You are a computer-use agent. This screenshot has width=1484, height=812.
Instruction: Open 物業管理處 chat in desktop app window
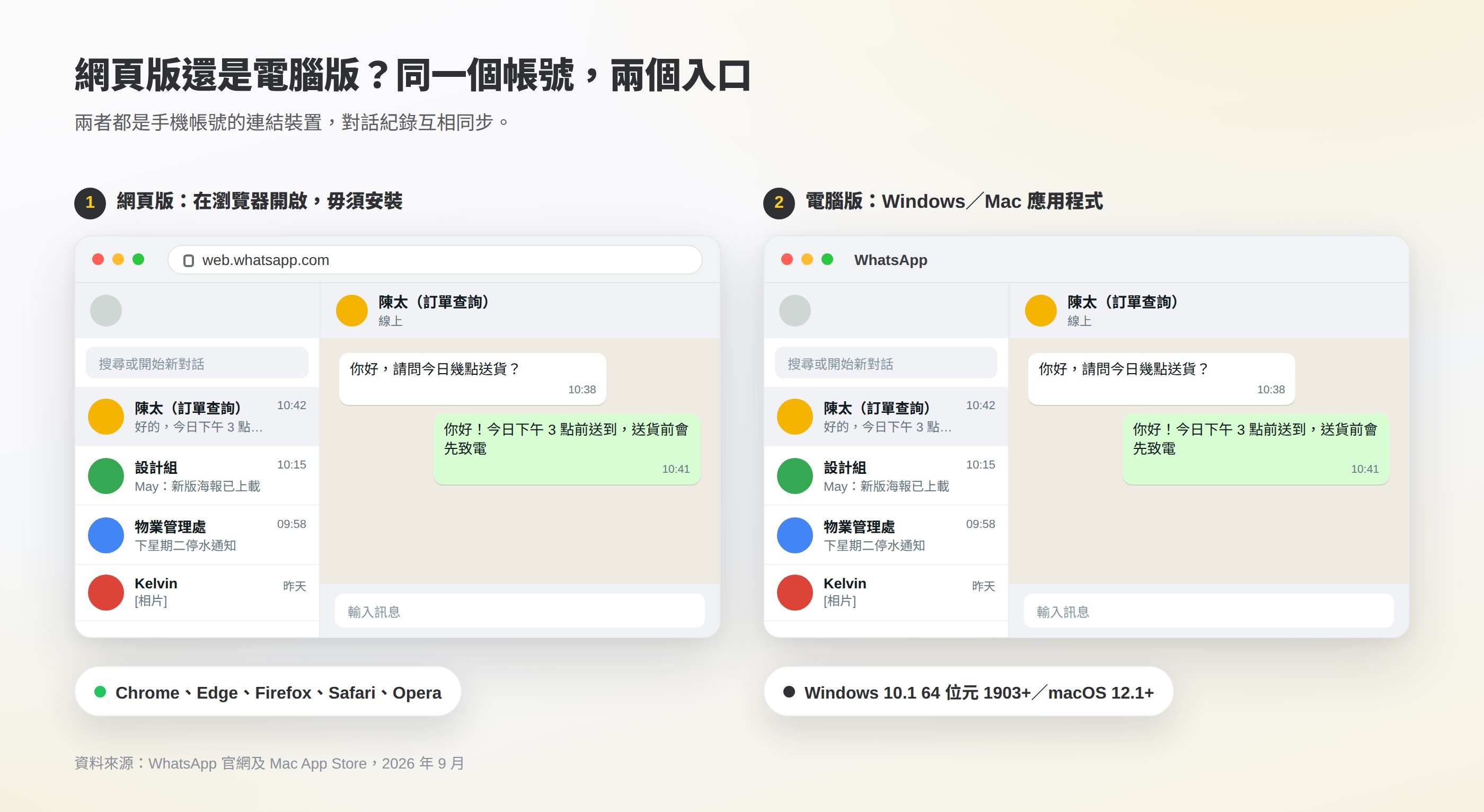pos(886,535)
